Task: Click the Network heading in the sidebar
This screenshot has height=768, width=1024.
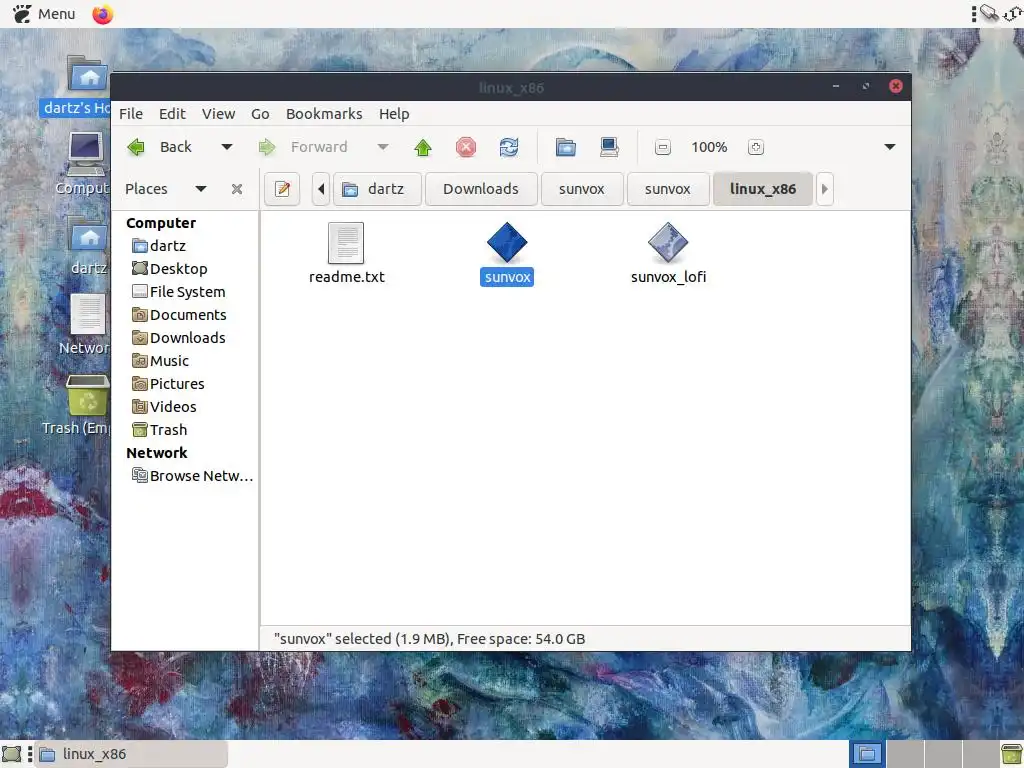Action: coord(157,453)
